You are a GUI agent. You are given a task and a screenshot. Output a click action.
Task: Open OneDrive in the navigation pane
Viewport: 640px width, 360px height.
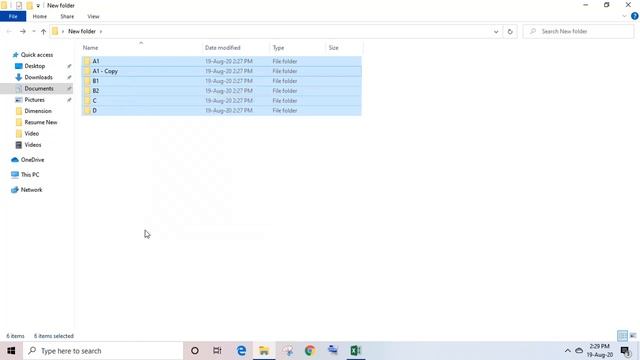click(x=32, y=160)
